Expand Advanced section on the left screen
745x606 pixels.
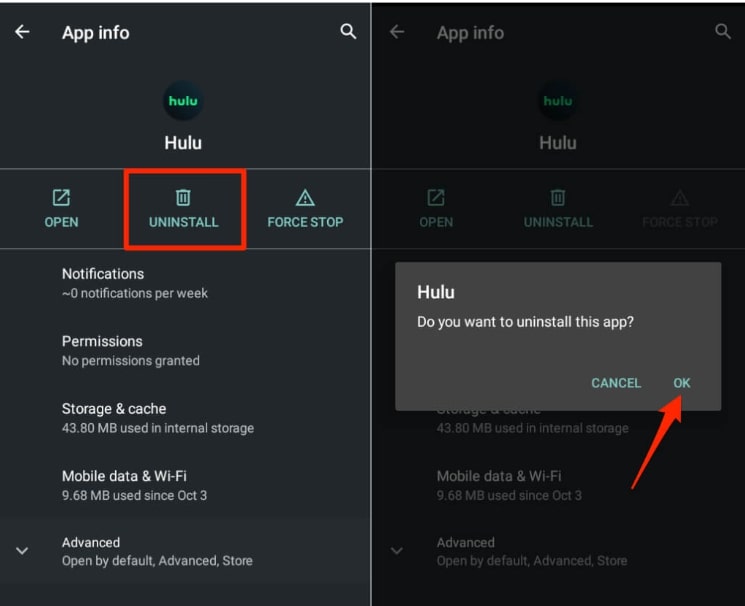coord(185,551)
